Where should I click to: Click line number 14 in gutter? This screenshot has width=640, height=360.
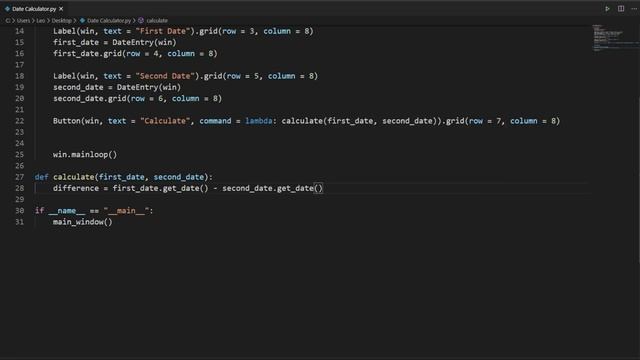20,31
